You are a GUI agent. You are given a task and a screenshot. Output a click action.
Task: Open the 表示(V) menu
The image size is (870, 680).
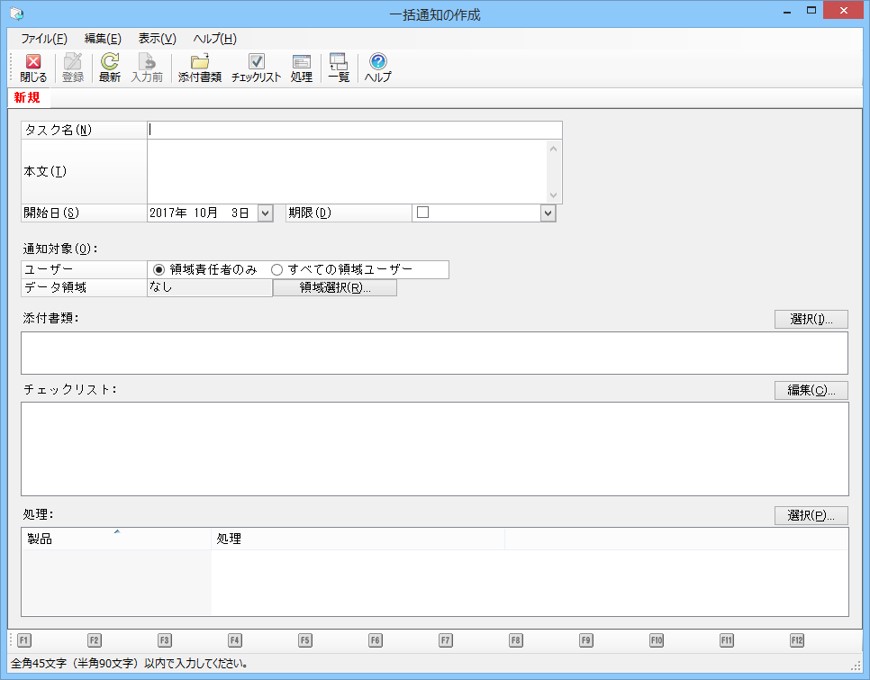click(156, 38)
